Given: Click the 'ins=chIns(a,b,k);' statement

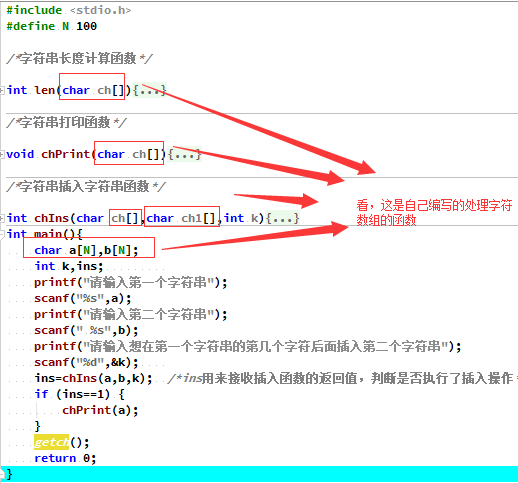Looking at the screenshot, I should (93, 378).
